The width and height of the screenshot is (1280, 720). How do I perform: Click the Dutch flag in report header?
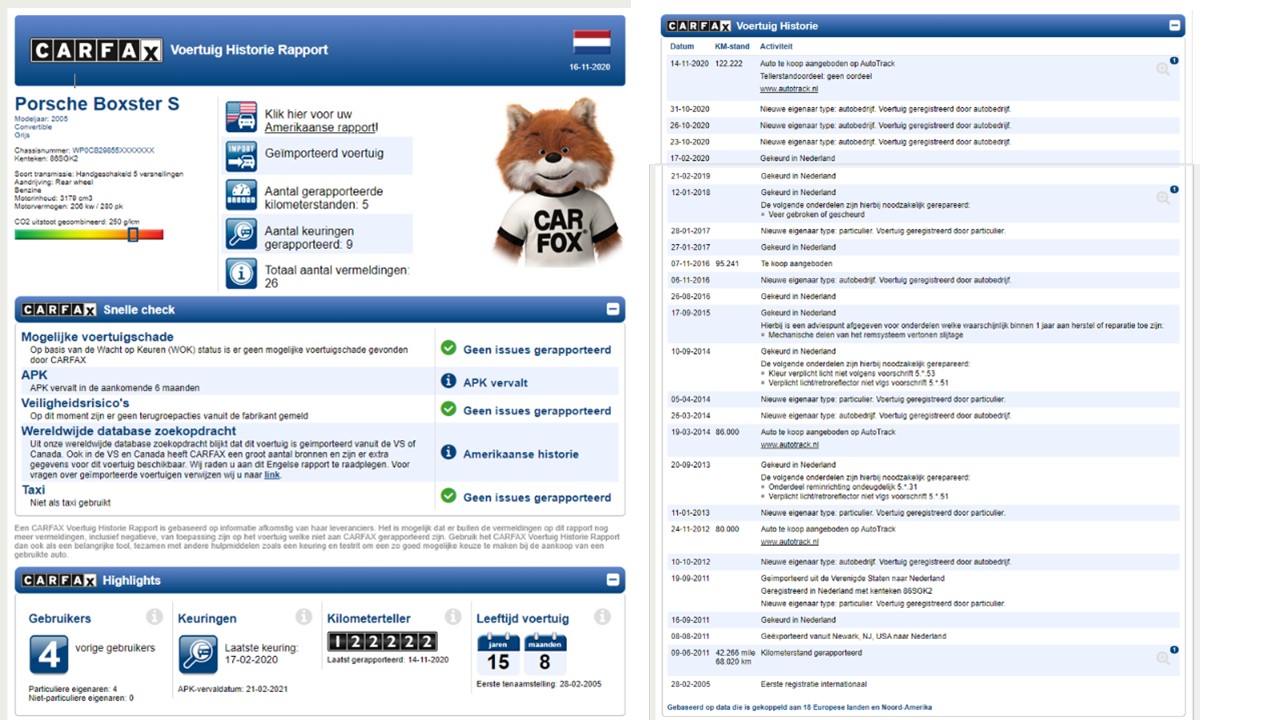(x=591, y=42)
